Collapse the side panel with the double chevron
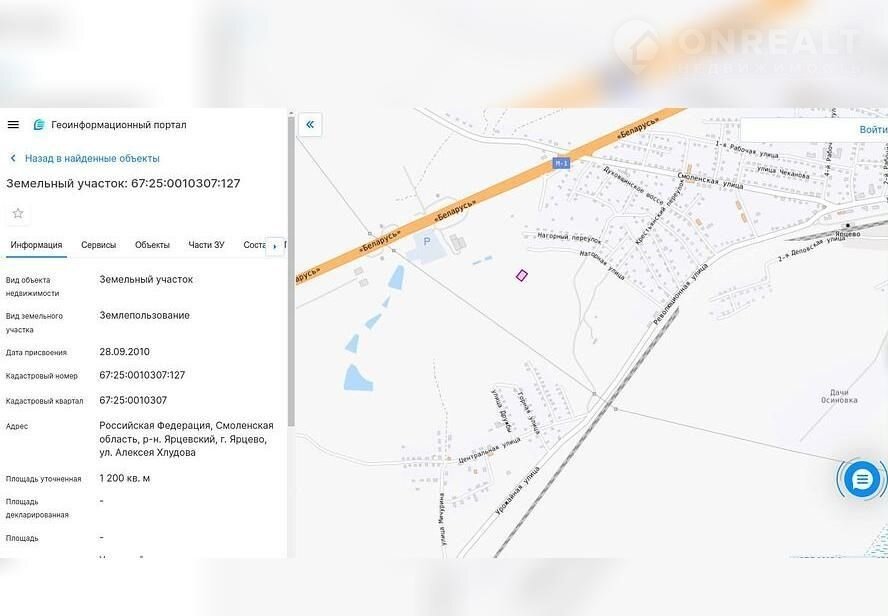 [x=310, y=125]
